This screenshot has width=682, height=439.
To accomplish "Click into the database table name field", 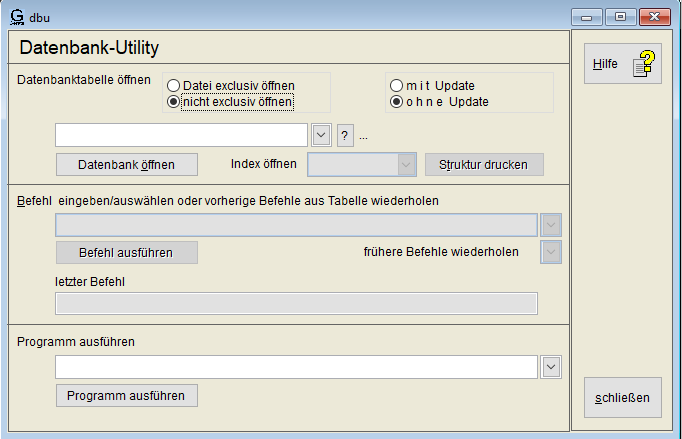I will [x=181, y=135].
